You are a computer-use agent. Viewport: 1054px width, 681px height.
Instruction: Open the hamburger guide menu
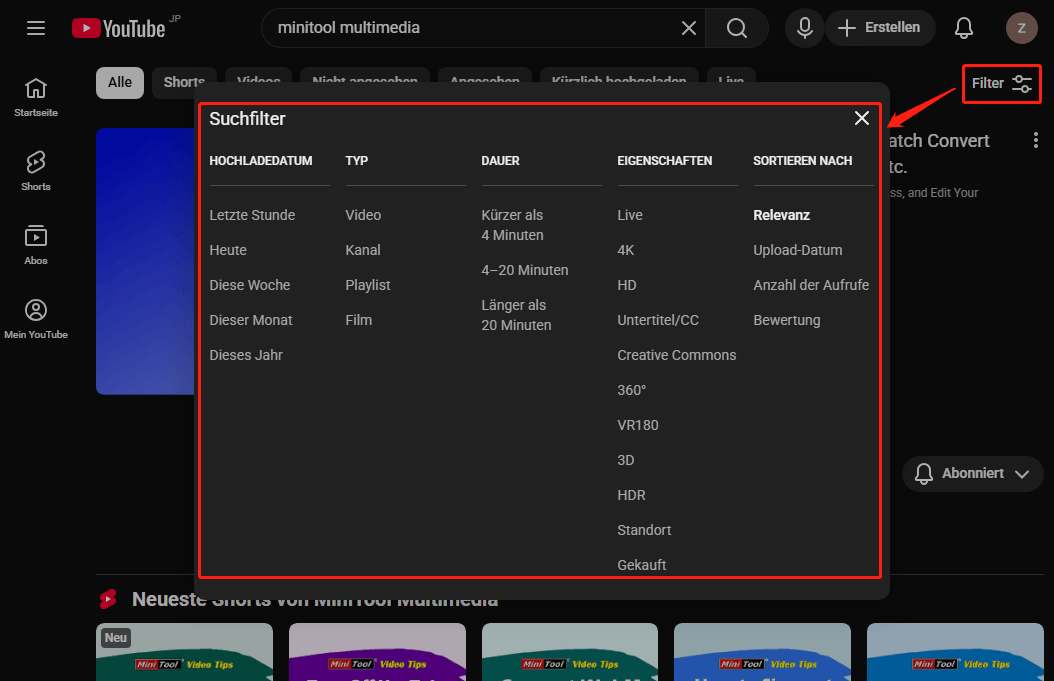click(x=36, y=28)
